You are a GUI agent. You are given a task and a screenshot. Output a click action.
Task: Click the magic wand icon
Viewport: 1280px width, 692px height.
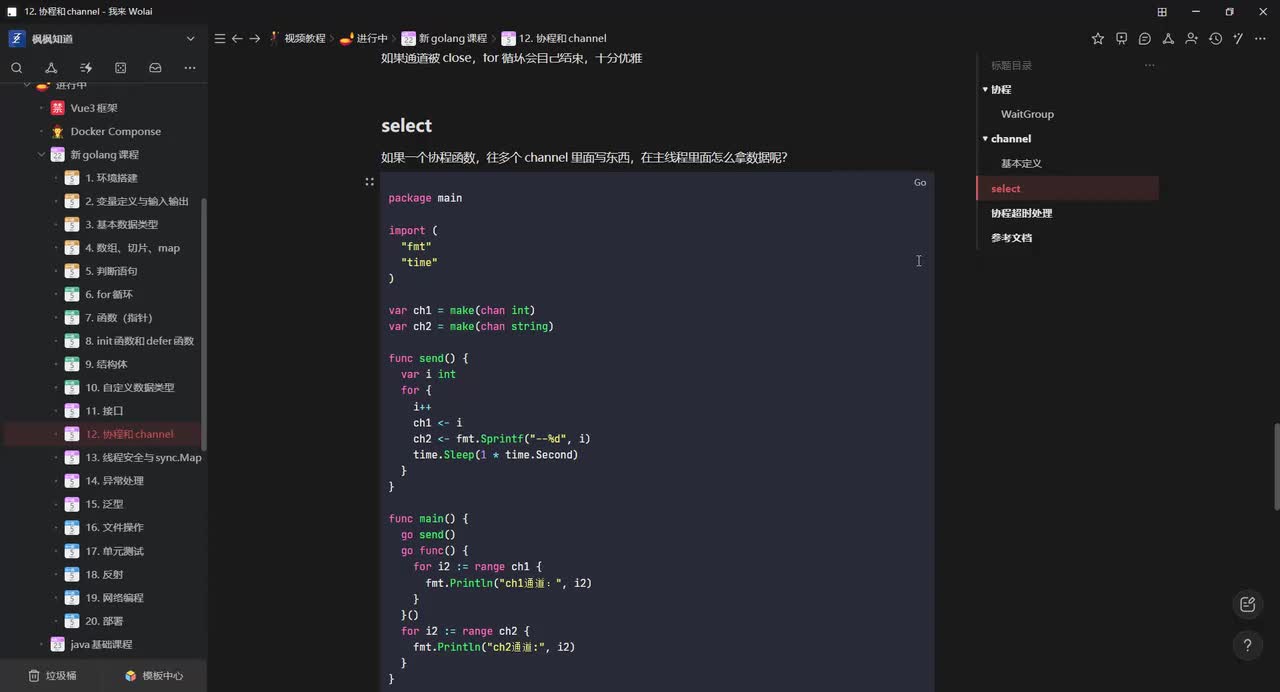1238,38
